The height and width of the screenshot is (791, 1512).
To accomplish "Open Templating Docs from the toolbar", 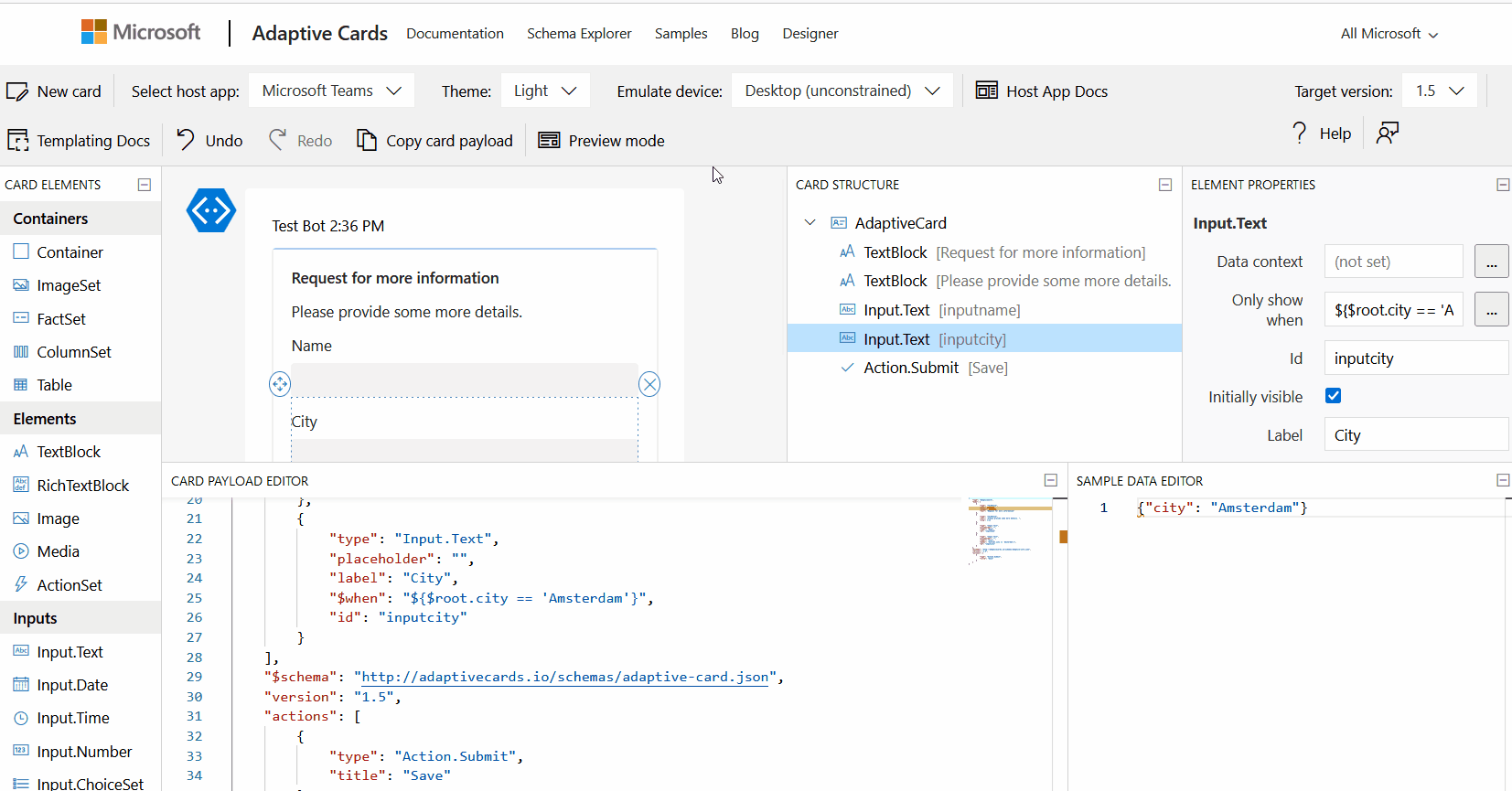I will pyautogui.click(x=79, y=141).
